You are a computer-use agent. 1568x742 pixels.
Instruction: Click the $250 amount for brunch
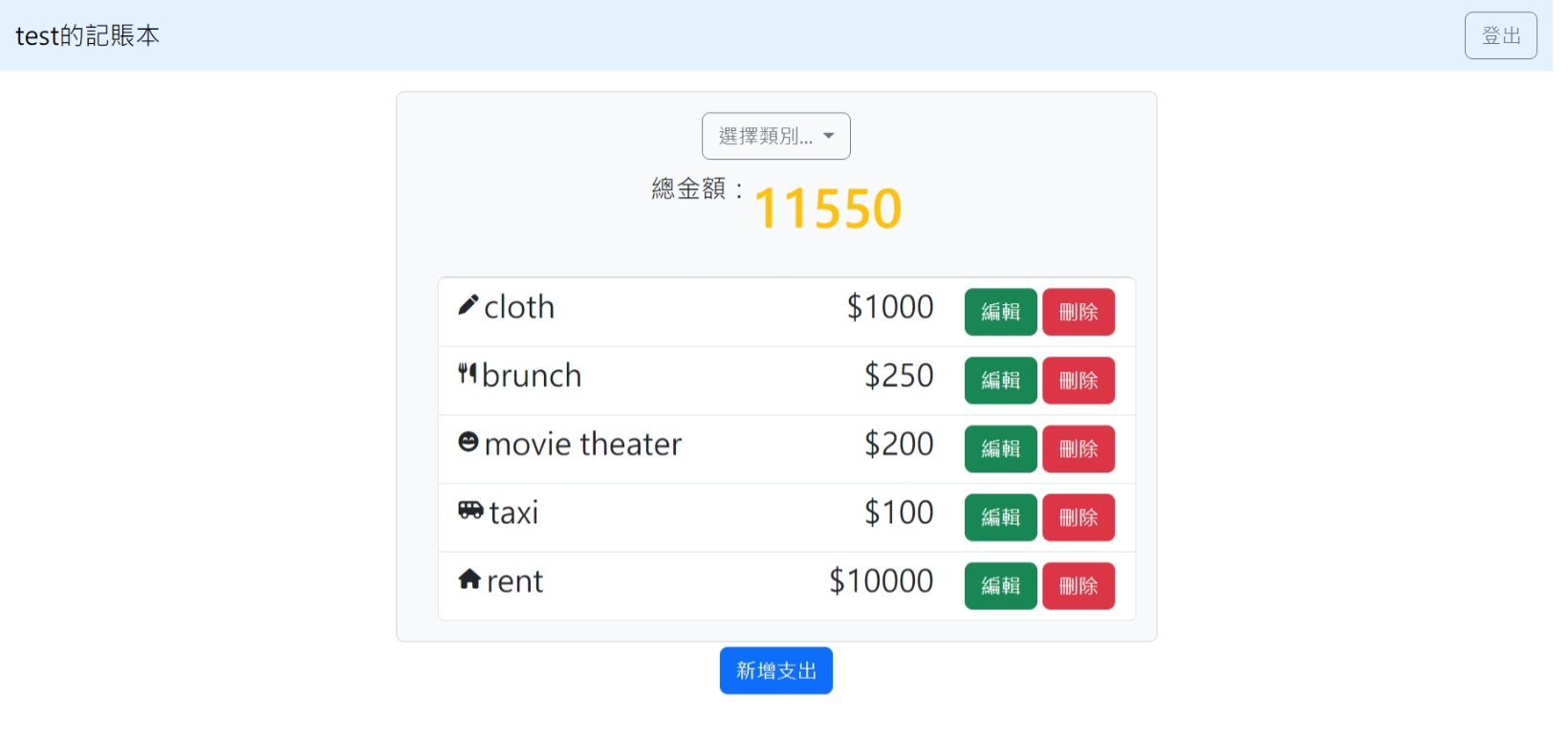coord(899,376)
